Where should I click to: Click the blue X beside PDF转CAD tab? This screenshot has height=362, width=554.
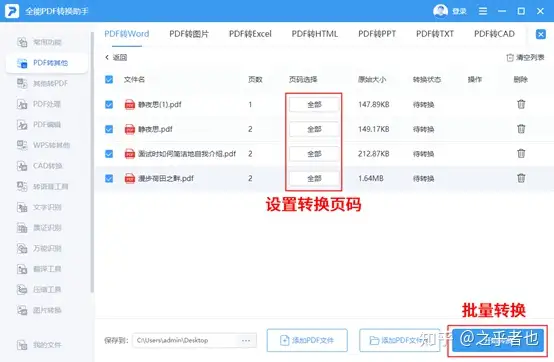click(541, 34)
